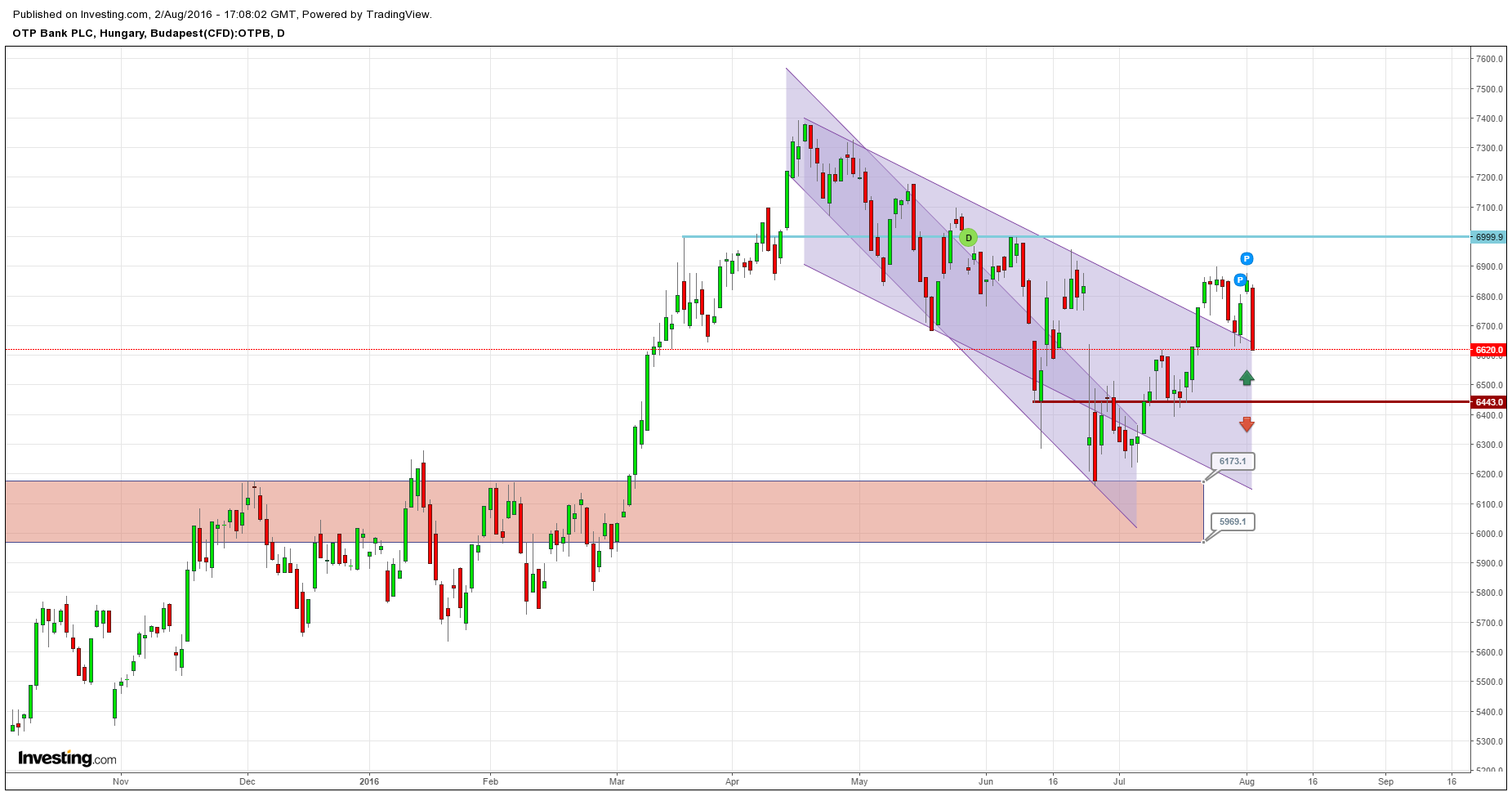Click the Aug label on time axis

point(1247,781)
